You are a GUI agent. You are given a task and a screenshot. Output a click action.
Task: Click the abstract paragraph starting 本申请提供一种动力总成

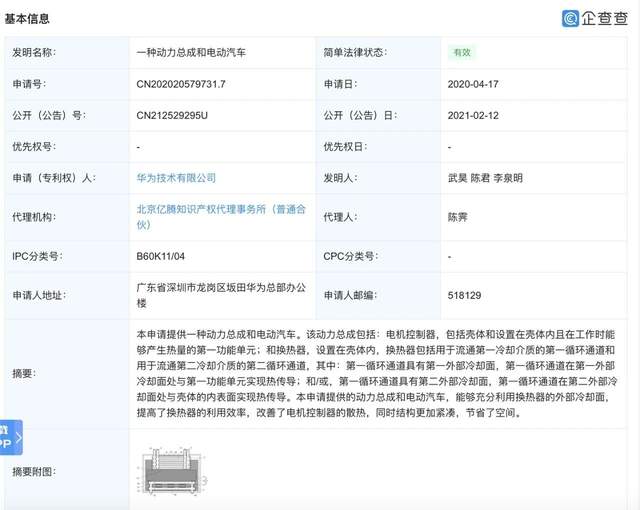click(377, 374)
